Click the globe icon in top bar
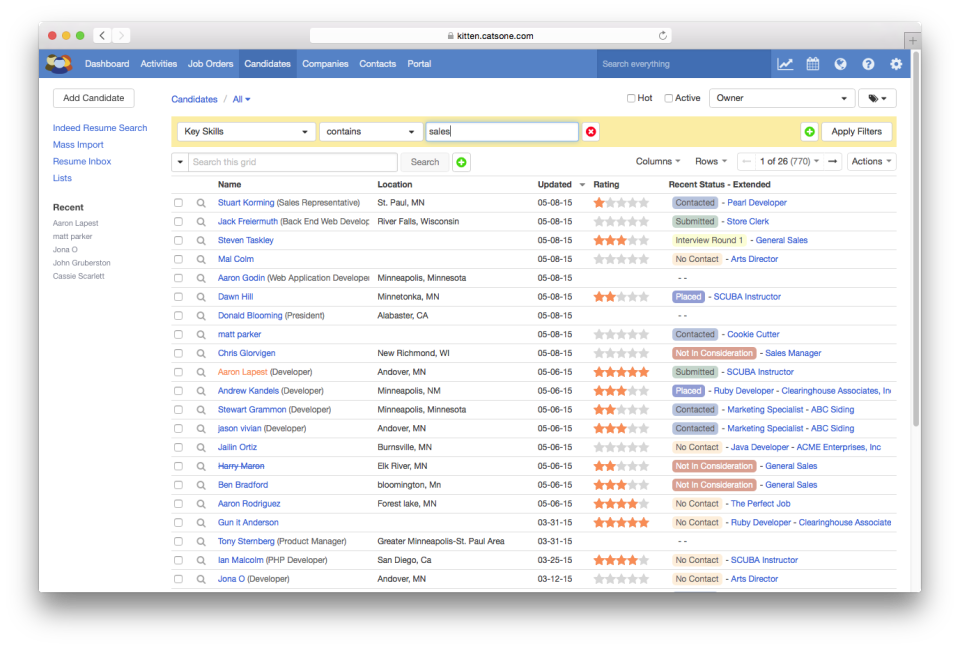This screenshot has width=960, height=648. coord(840,64)
